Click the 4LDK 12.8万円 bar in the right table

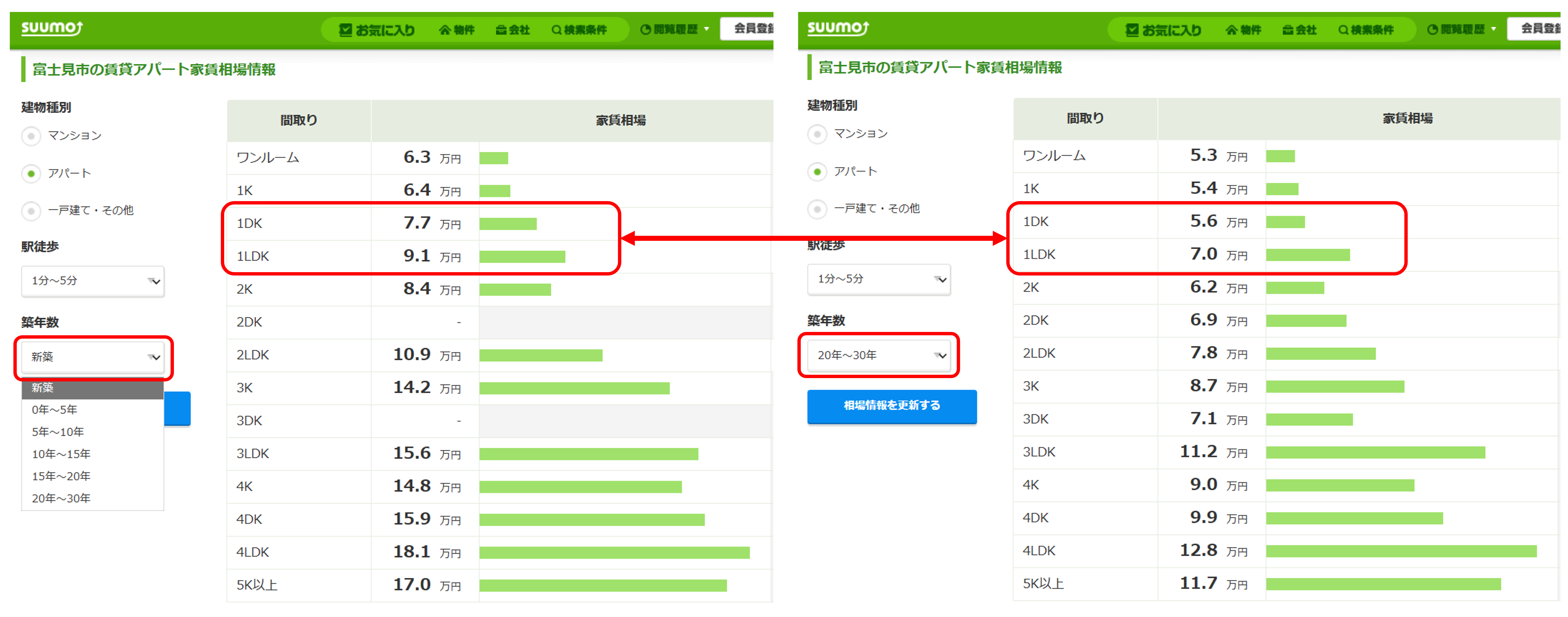(1401, 551)
